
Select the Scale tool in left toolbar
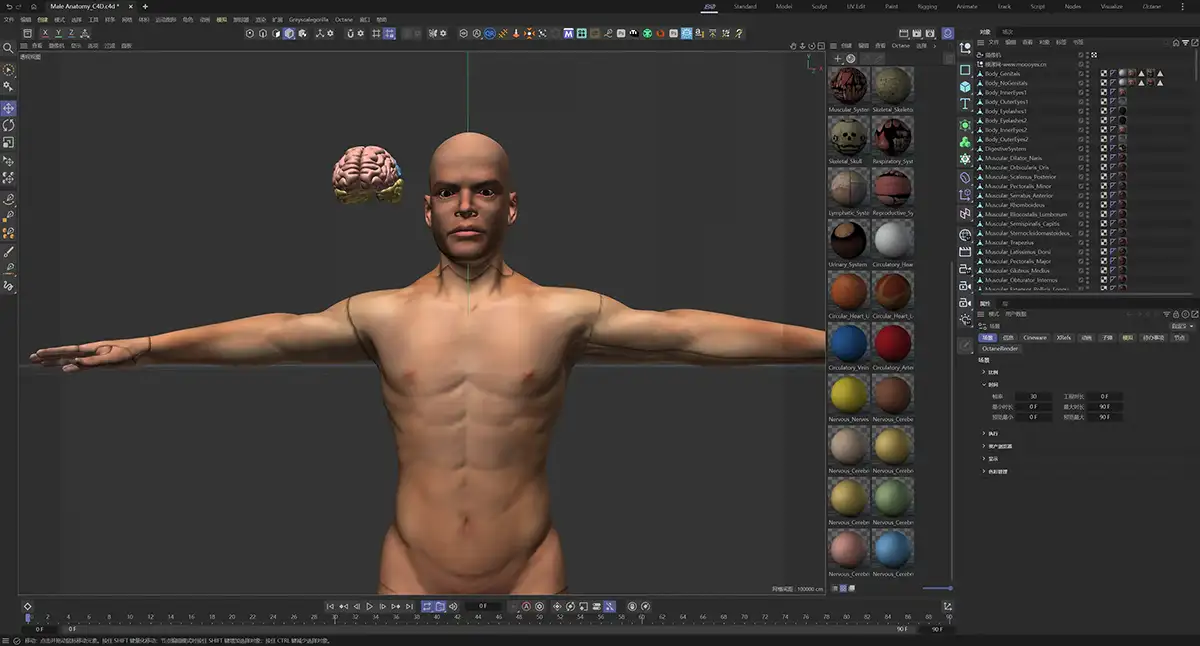(x=9, y=142)
